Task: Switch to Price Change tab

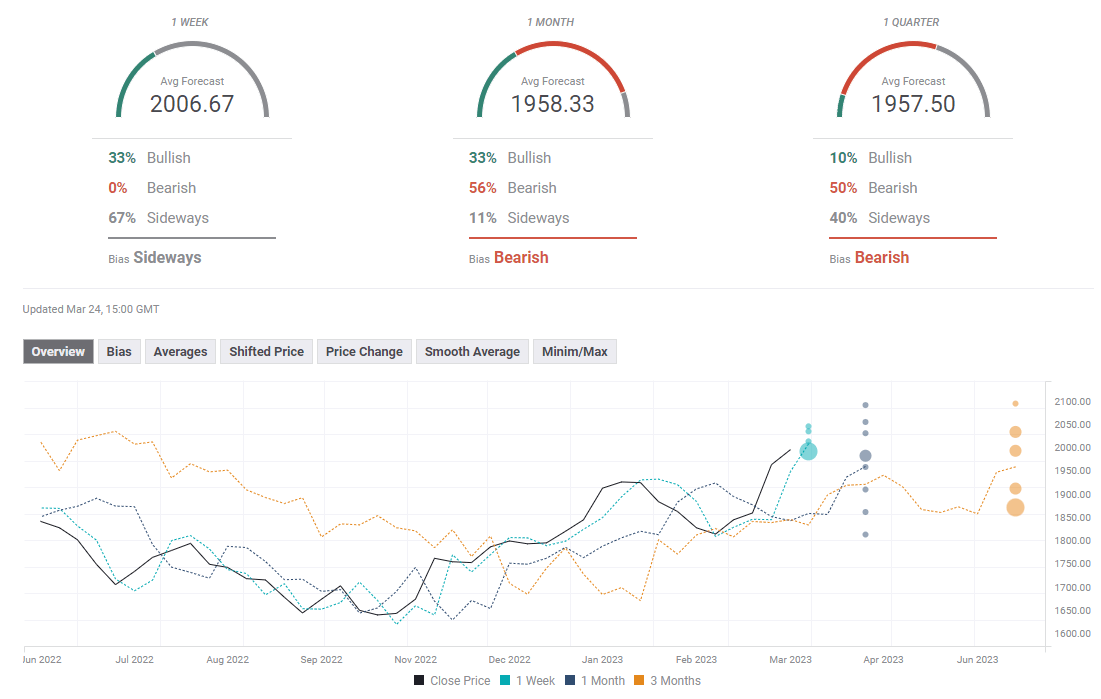Action: click(364, 352)
